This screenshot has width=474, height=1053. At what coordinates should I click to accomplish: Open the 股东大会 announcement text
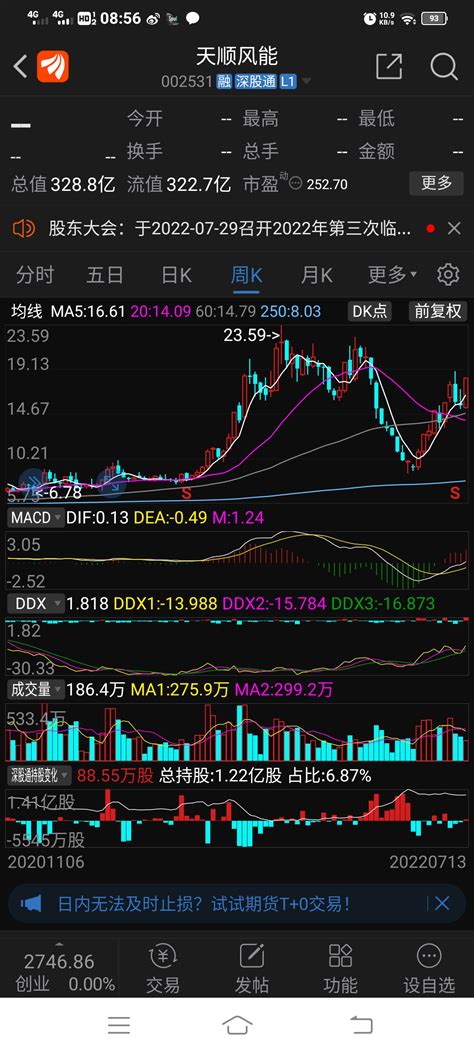tap(230, 229)
